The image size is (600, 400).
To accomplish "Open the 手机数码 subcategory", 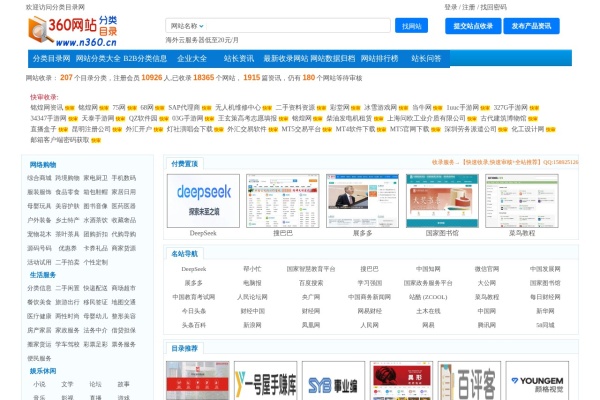I will tap(124, 178).
